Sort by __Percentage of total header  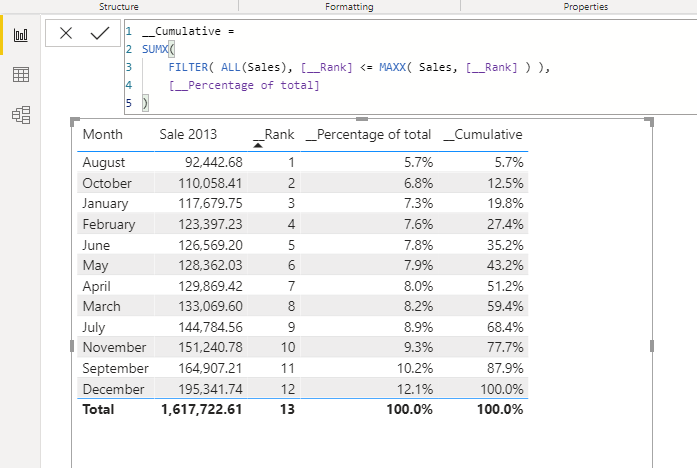(369, 135)
